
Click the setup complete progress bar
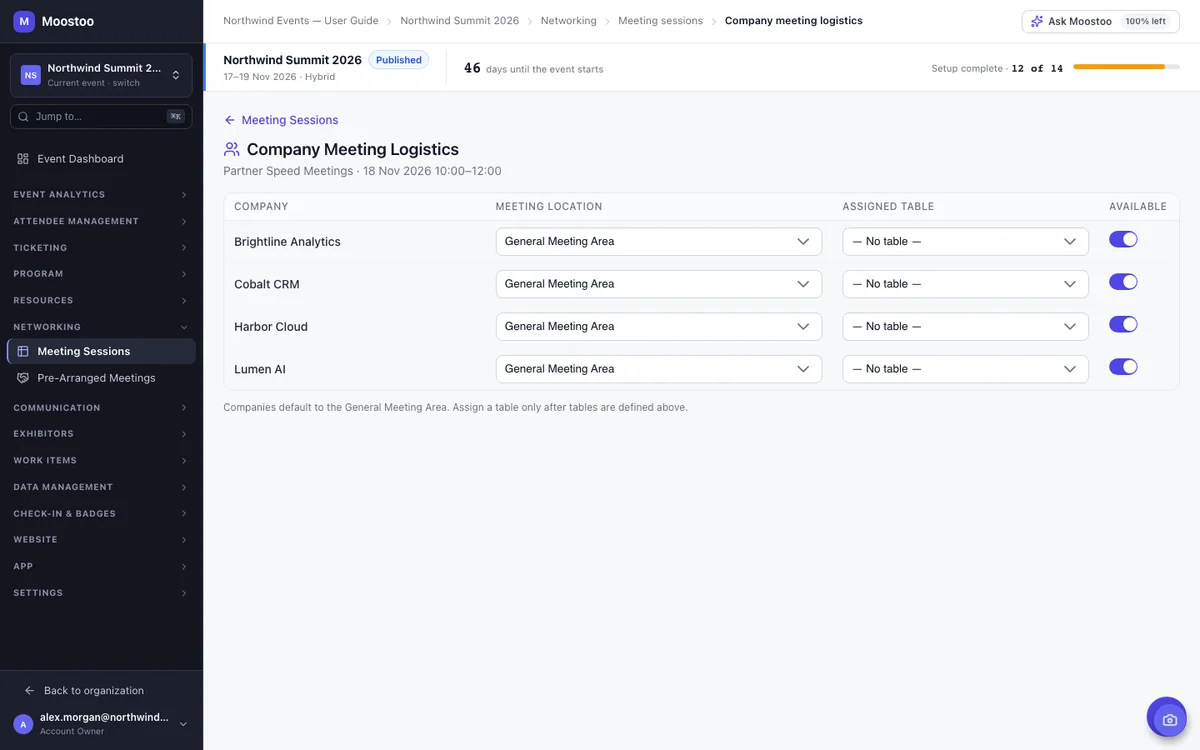tap(1125, 67)
